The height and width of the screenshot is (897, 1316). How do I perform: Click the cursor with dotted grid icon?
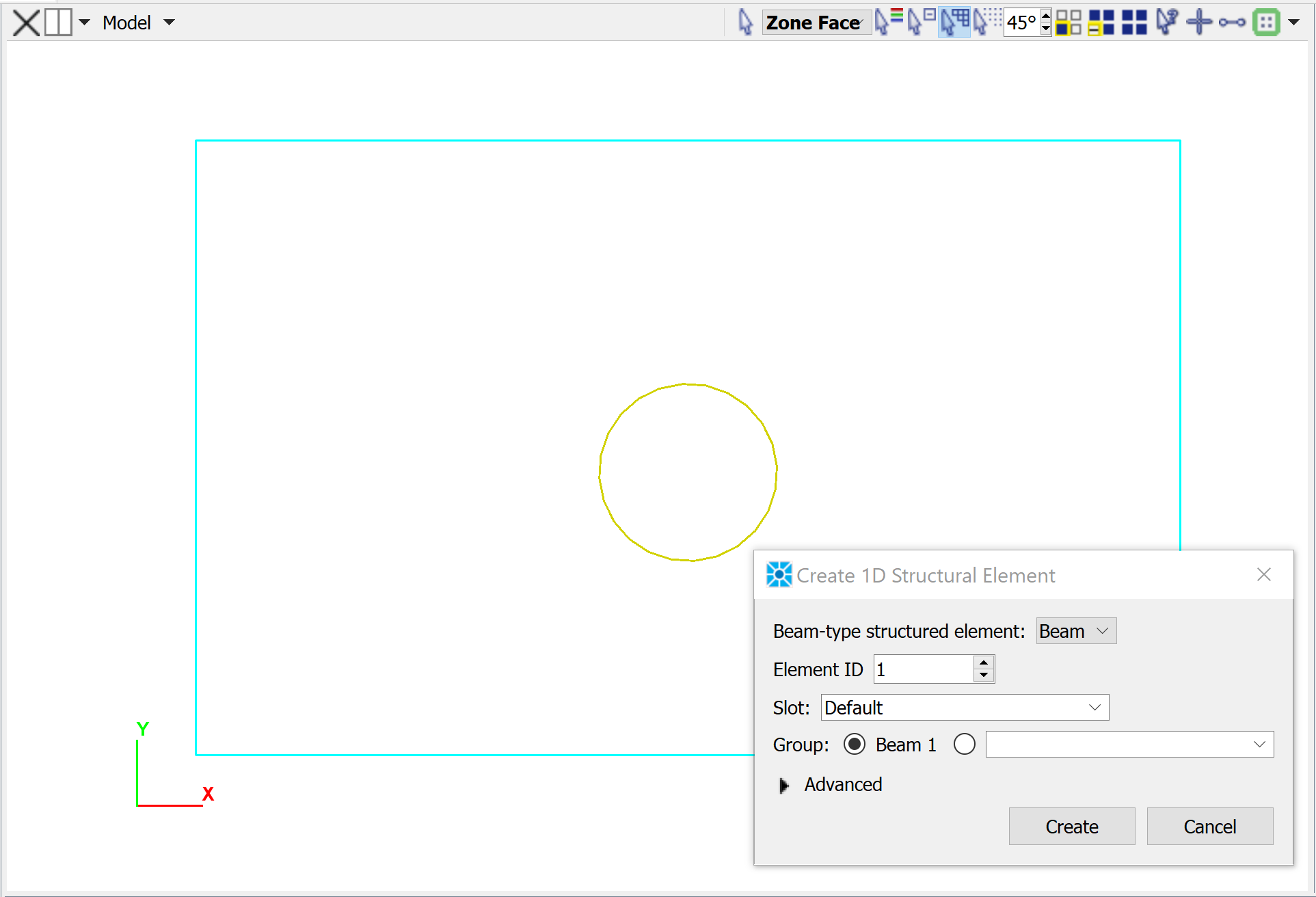[x=986, y=22]
